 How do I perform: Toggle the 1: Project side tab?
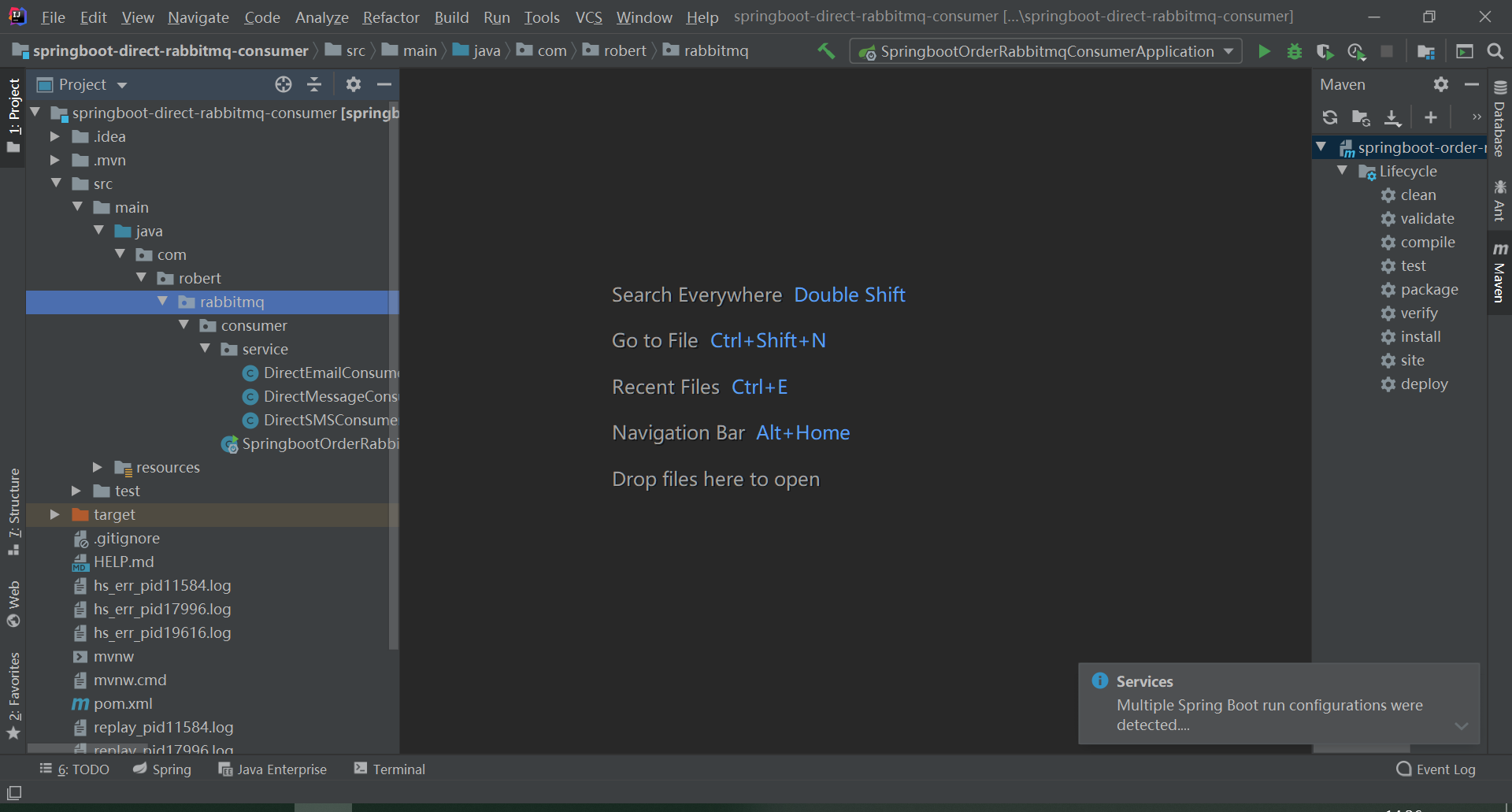click(13, 116)
